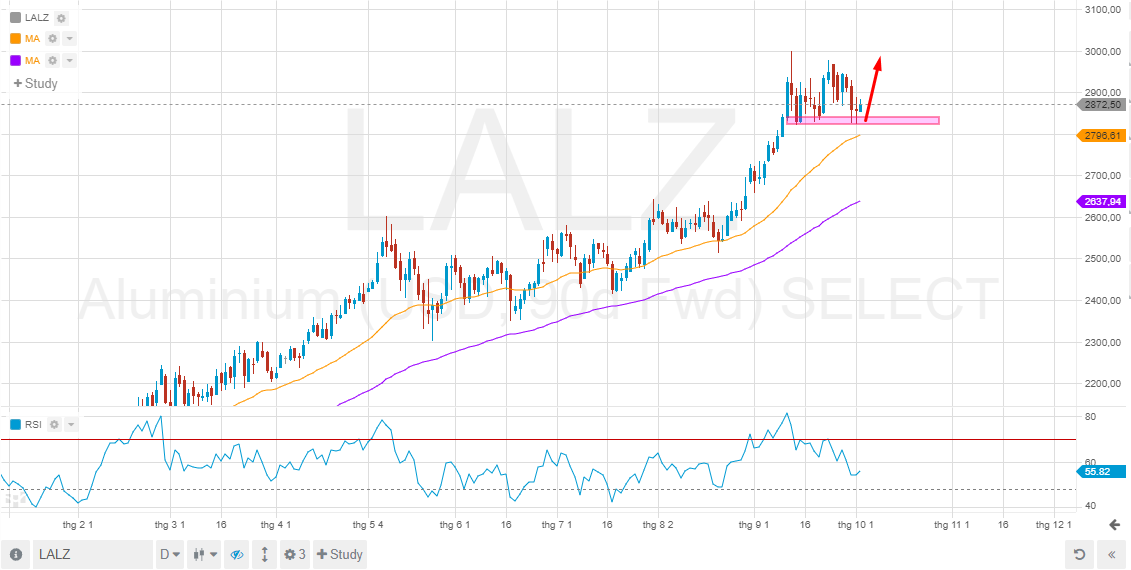Viewport: 1131px width, 570px height.
Task: Open the chart type candlestick dropdown
Action: [x=204, y=555]
